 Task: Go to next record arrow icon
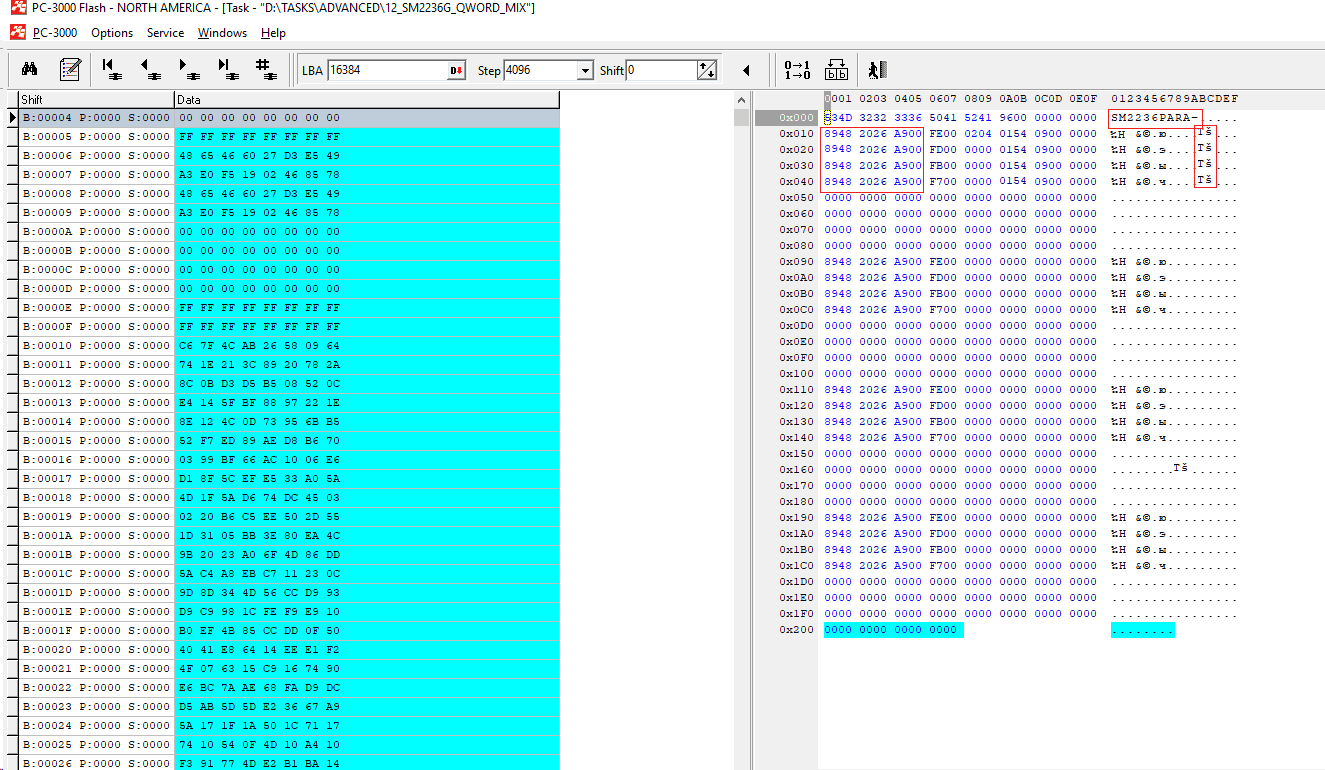pyautogui.click(x=188, y=70)
